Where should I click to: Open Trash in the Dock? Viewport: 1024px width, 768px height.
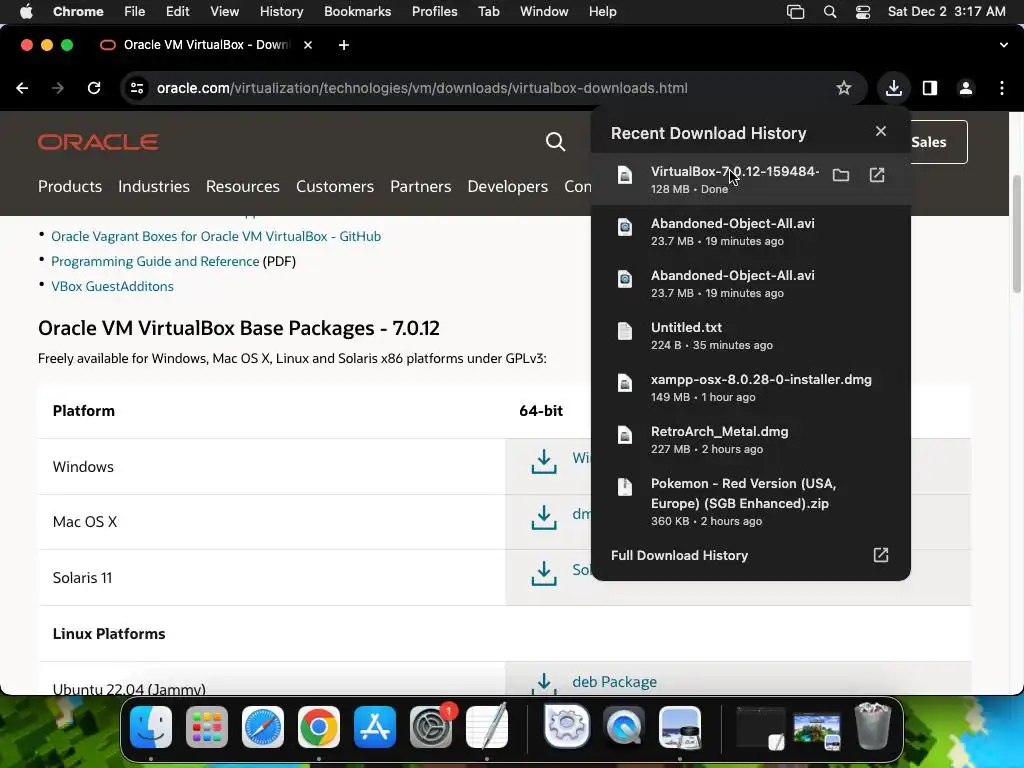873,726
